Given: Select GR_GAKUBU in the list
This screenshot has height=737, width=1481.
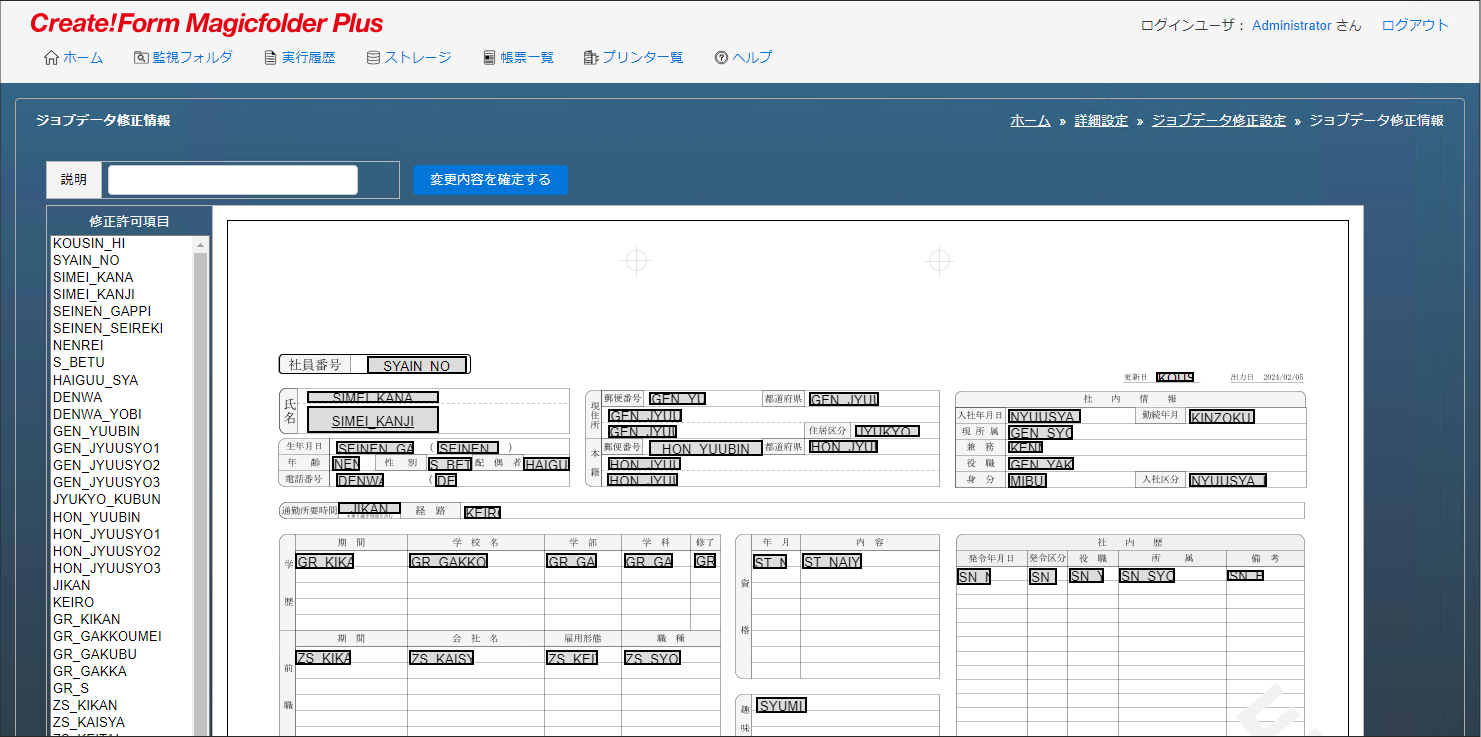Looking at the screenshot, I should (x=95, y=654).
